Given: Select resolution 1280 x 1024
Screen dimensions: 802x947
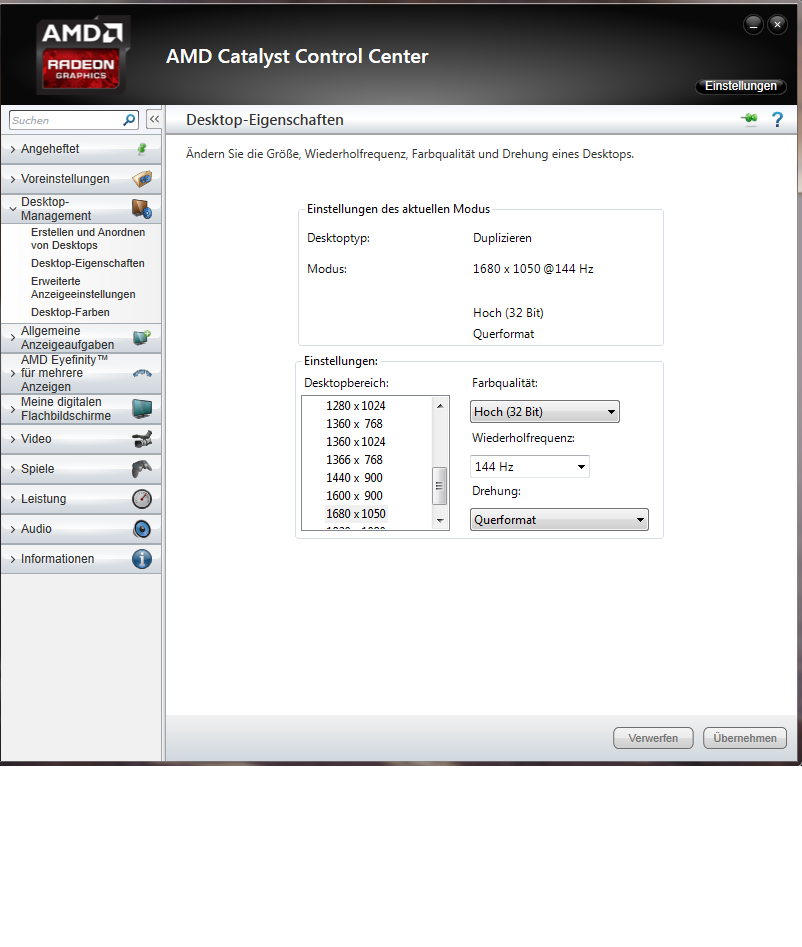Looking at the screenshot, I should (x=356, y=406).
